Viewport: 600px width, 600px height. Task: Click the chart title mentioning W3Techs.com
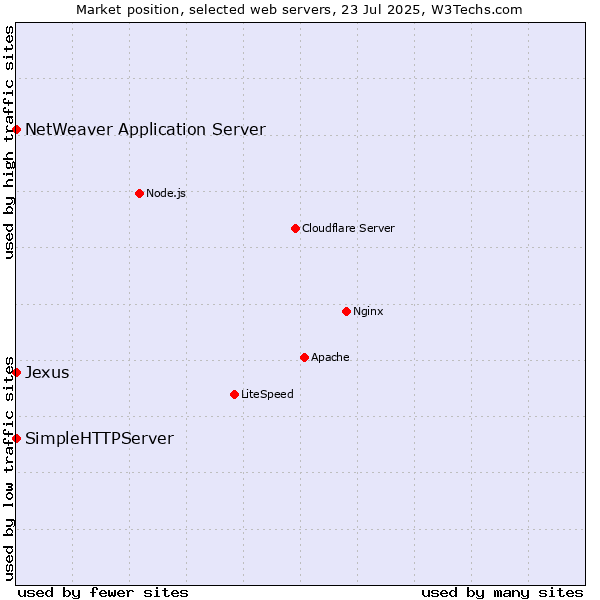[299, 10]
